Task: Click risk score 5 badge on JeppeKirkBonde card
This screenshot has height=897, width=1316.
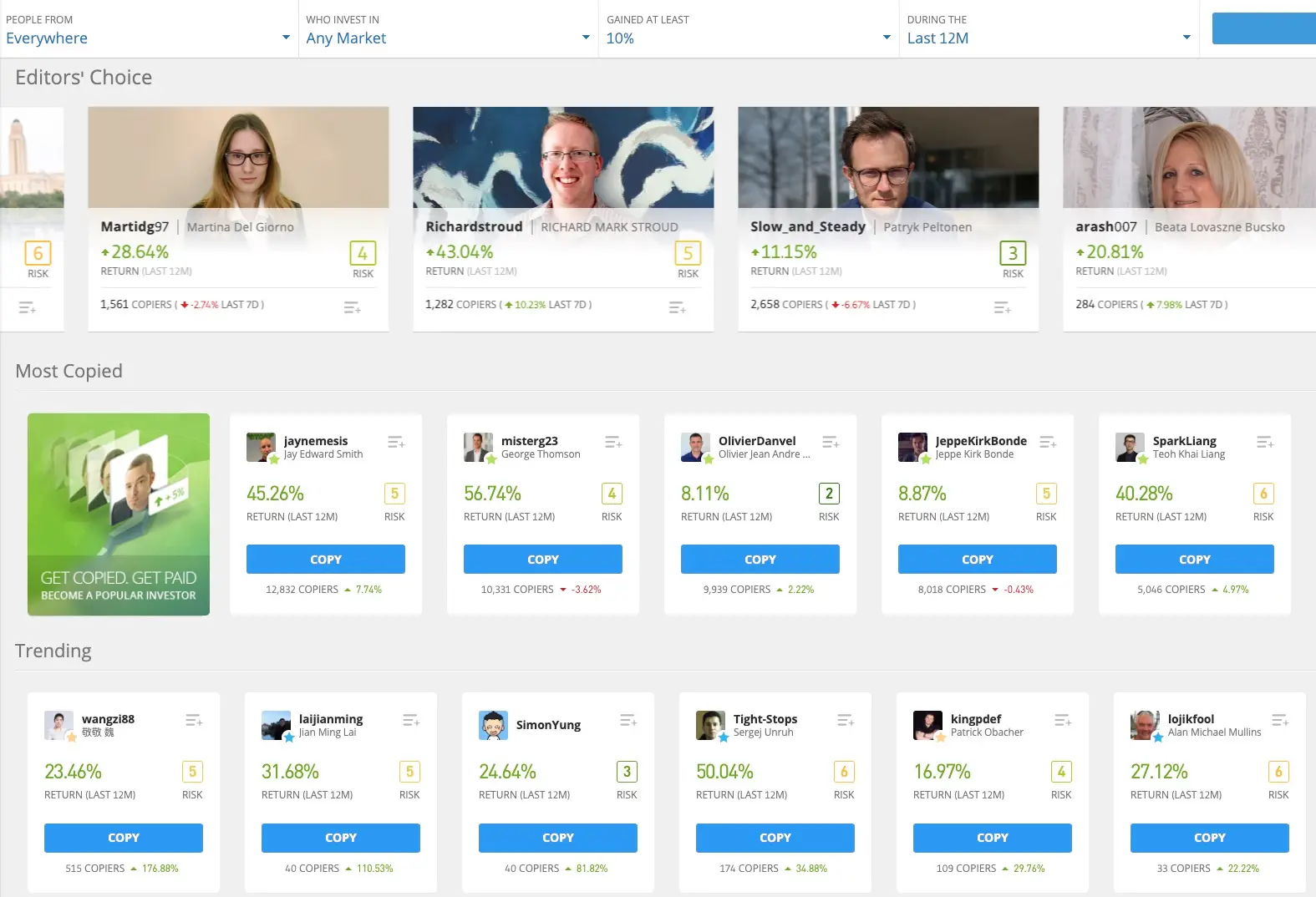Action: (1046, 494)
